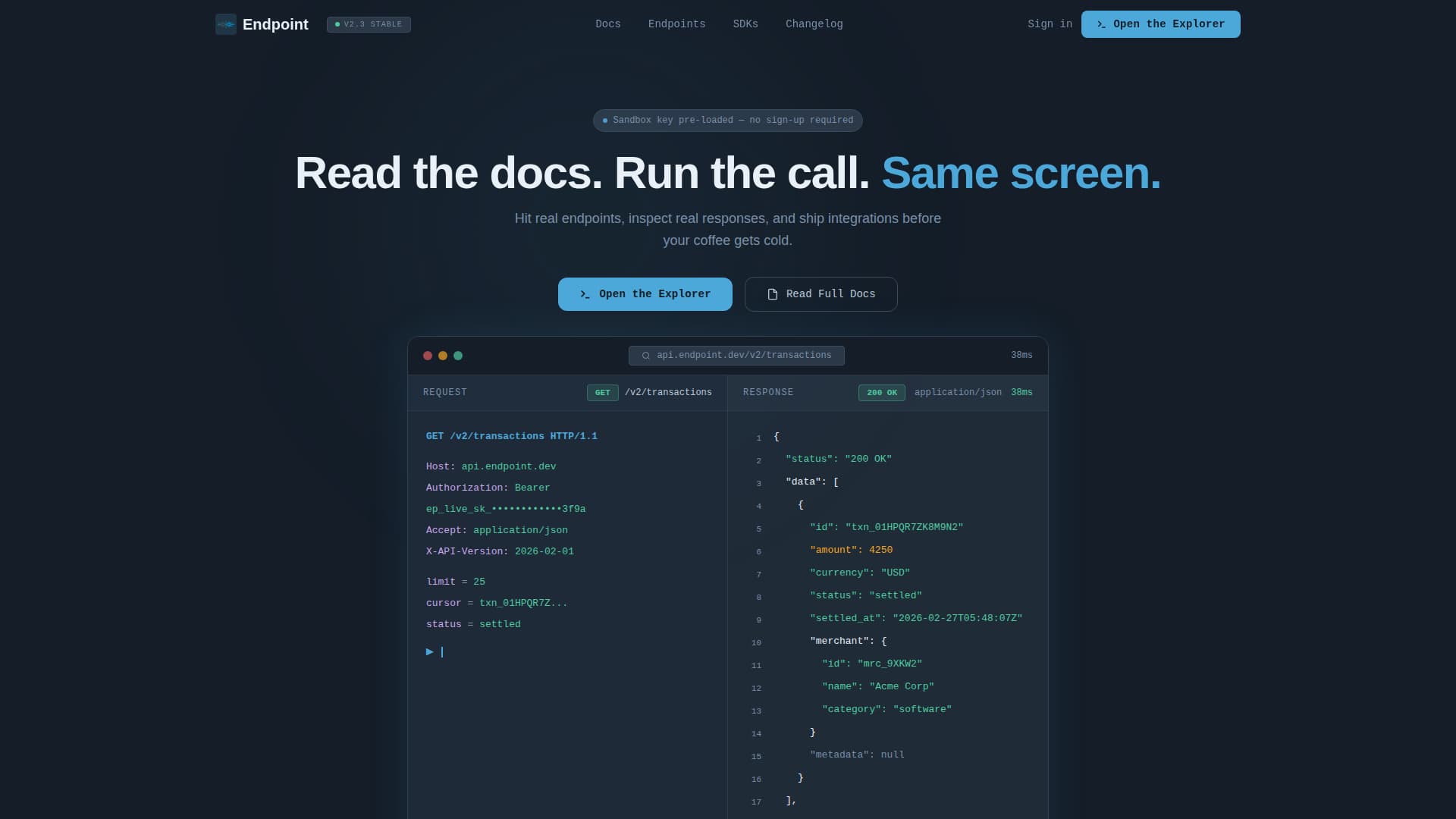Viewport: 1456px width, 819px height.
Task: Click the terminal icon in header Explorer button
Action: click(x=1101, y=24)
